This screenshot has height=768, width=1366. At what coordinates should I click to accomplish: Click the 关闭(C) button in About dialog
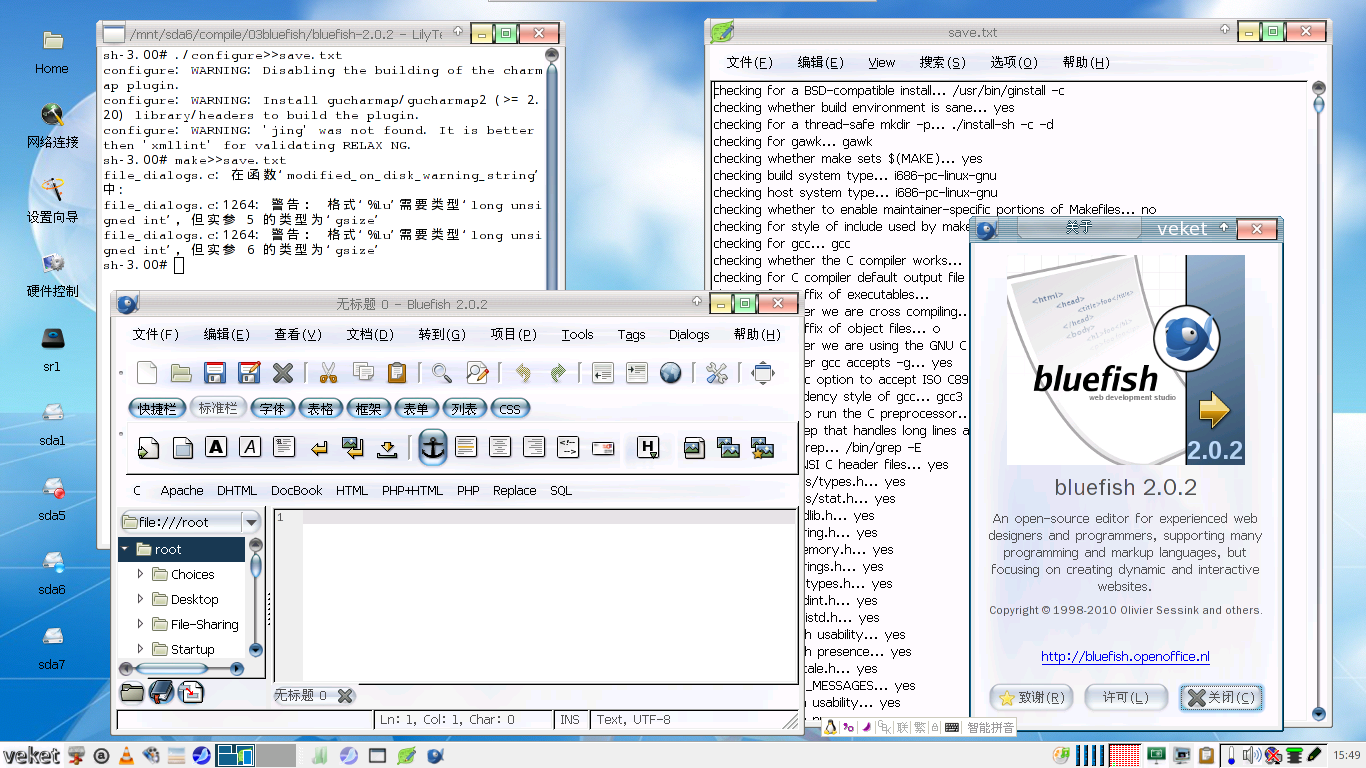pyautogui.click(x=1220, y=698)
